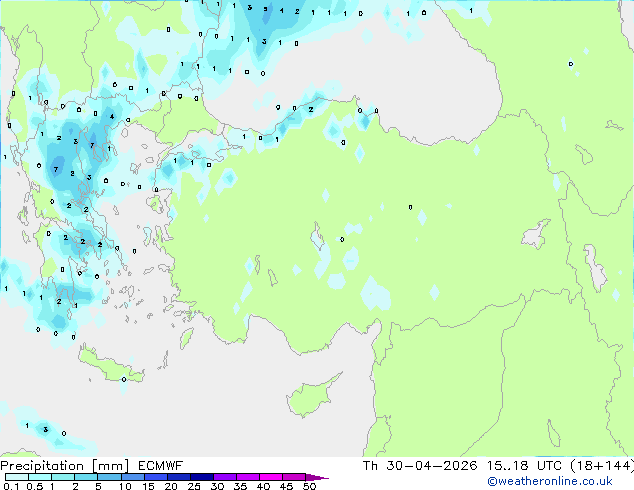This screenshot has height=490, width=634.
Task: Click the legend tick label "15"
Action: coord(148,486)
